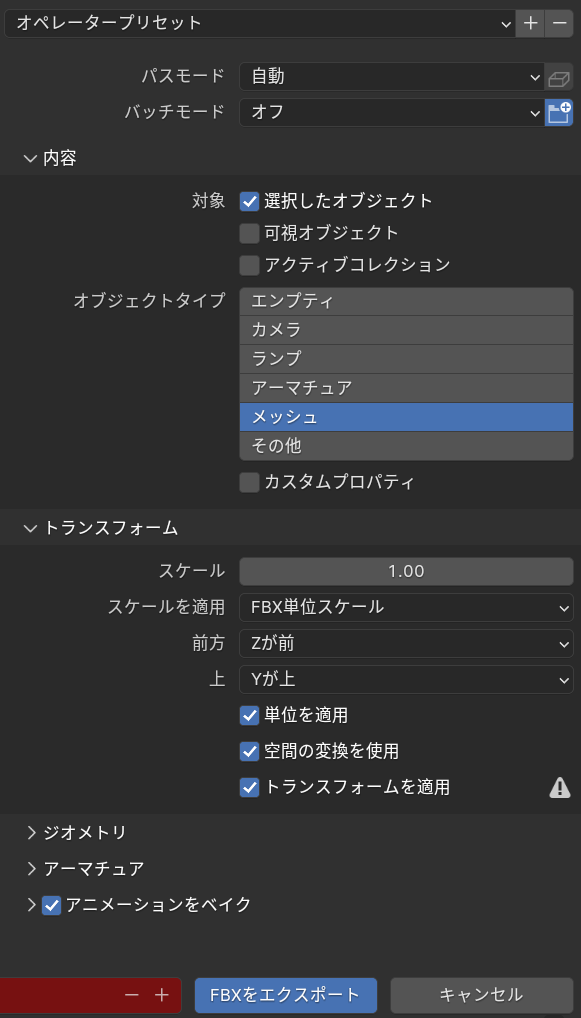This screenshot has width=581, height=1018.
Task: Remove the current operator preset with minus icon
Action: (559, 22)
